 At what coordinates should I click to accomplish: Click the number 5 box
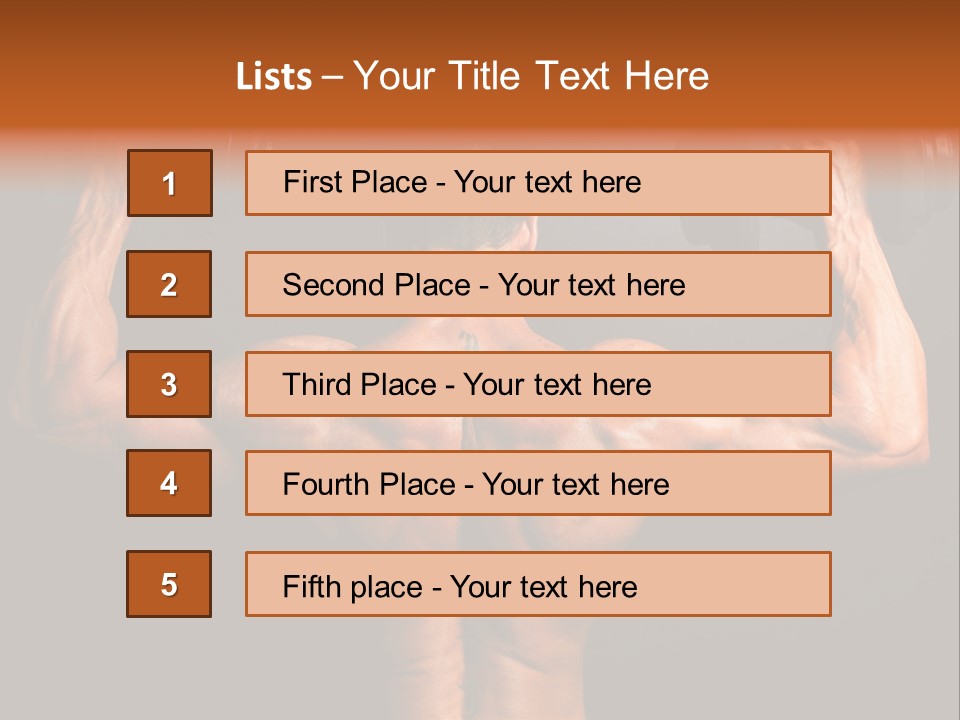coord(169,584)
